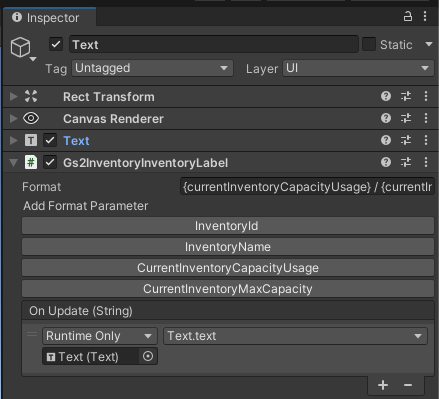Image resolution: width=439 pixels, height=399 pixels.
Task: Open help for Canvas Renderer
Action: pos(386,118)
